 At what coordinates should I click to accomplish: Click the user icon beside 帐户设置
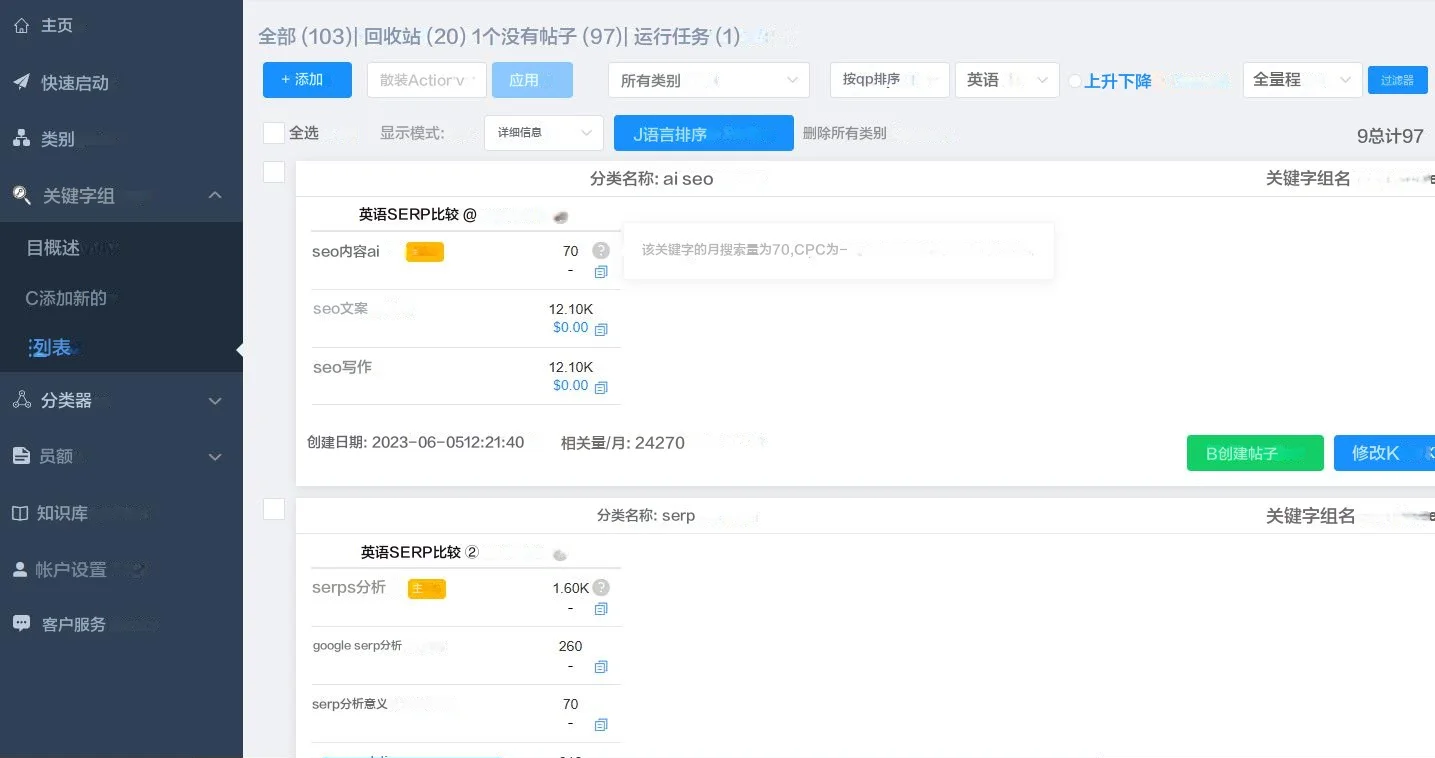[x=20, y=569]
